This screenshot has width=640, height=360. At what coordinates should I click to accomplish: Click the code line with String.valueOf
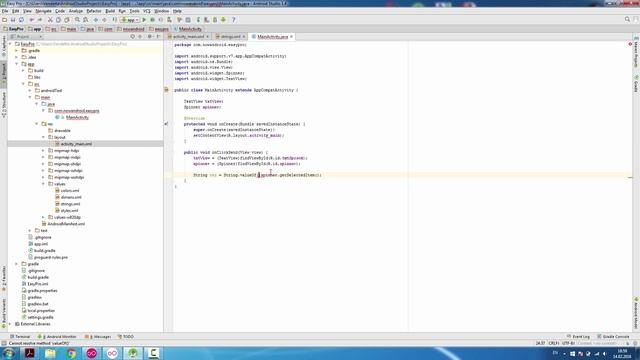257,175
